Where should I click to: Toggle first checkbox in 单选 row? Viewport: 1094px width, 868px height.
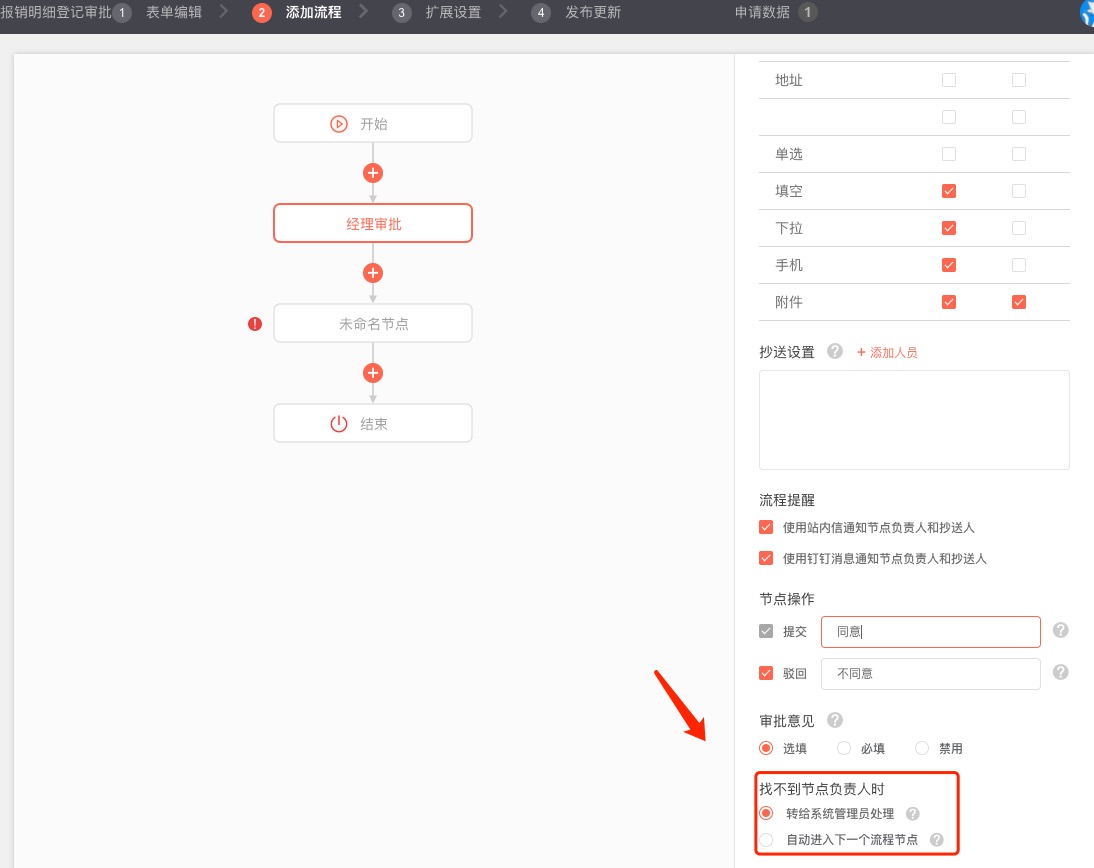coord(949,154)
